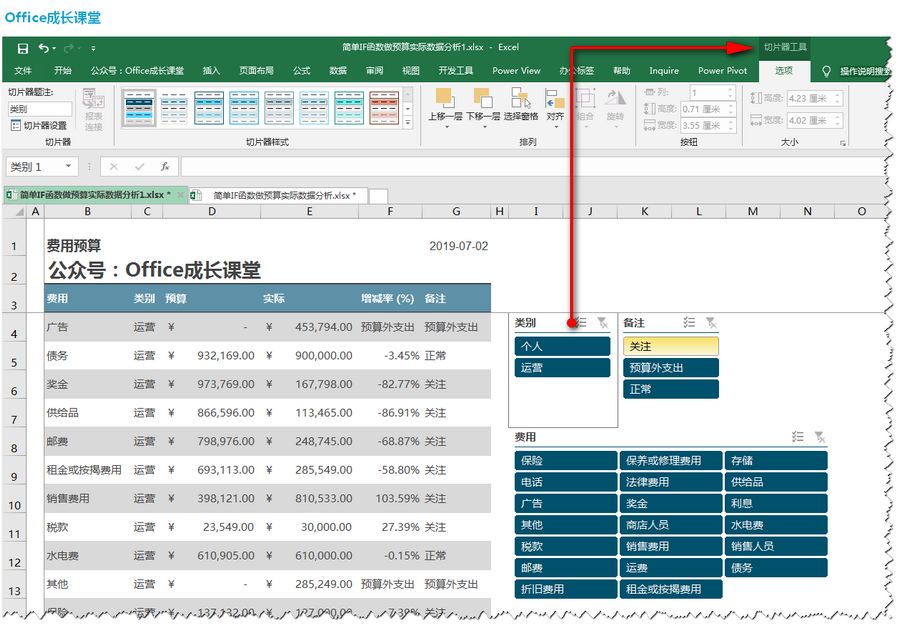Select the teal slicer style thumbnail
The height and width of the screenshot is (626, 900).
[x=349, y=108]
